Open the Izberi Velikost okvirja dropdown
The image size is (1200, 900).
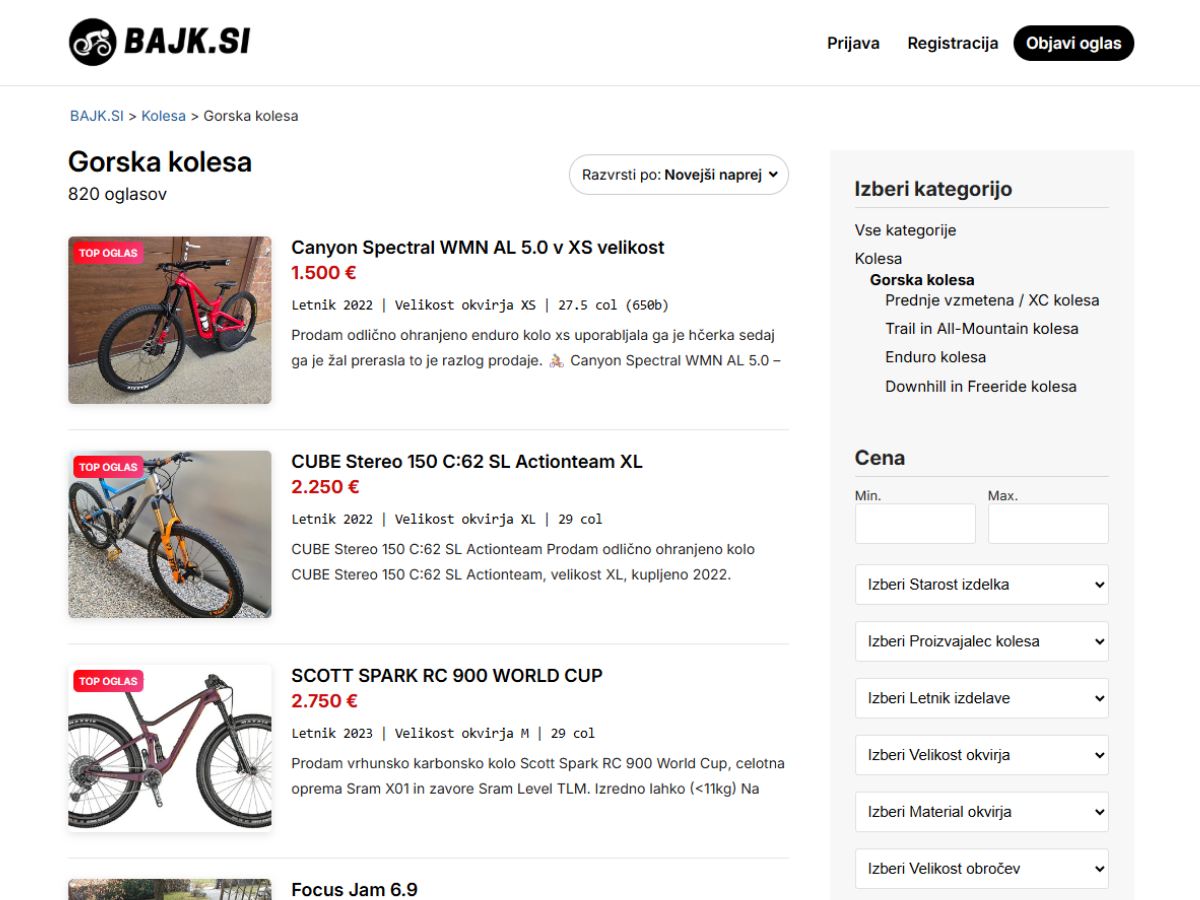coord(981,755)
